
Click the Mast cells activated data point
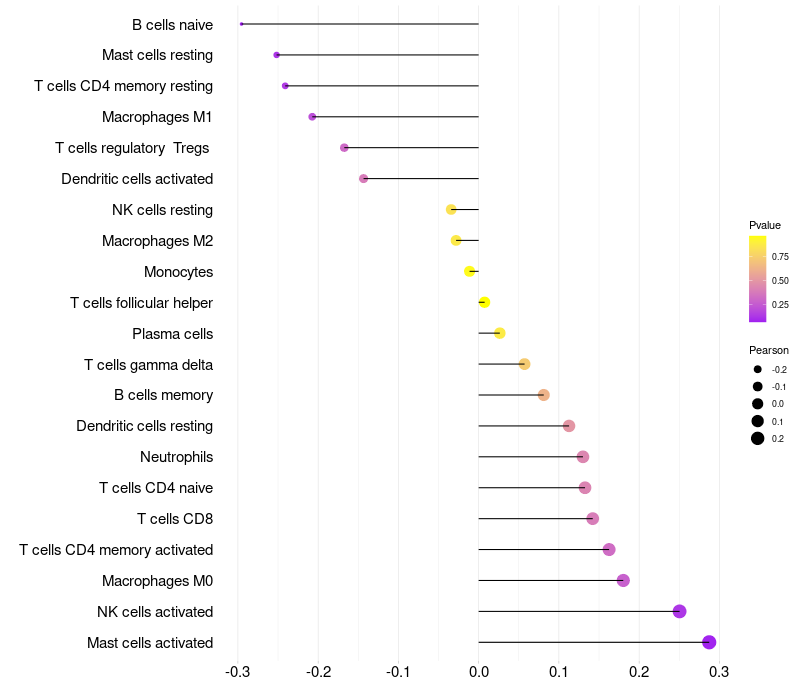(709, 642)
